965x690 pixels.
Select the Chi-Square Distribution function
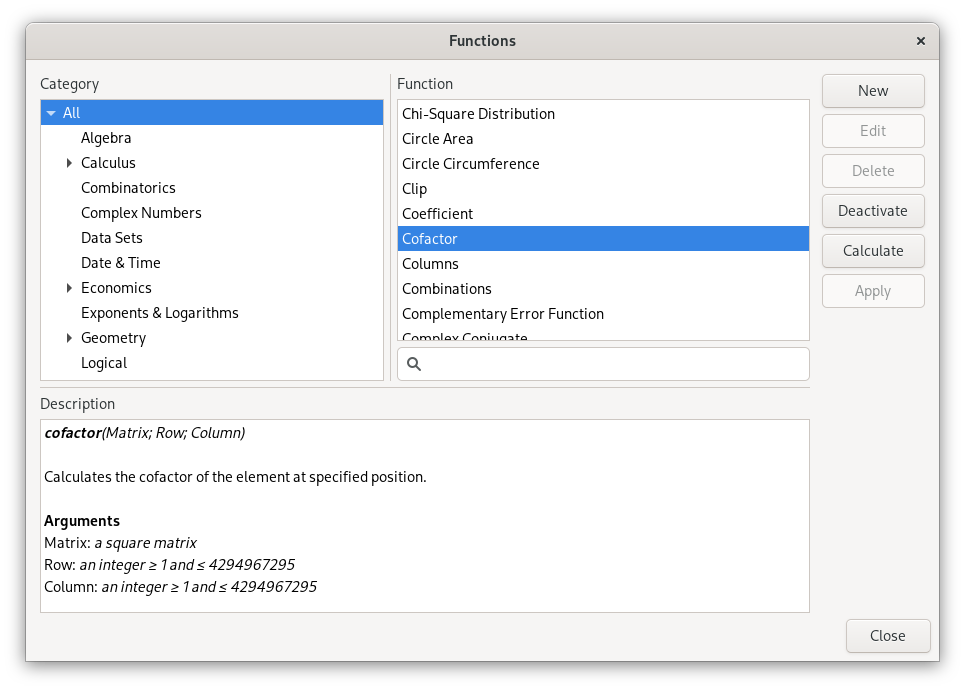point(478,113)
